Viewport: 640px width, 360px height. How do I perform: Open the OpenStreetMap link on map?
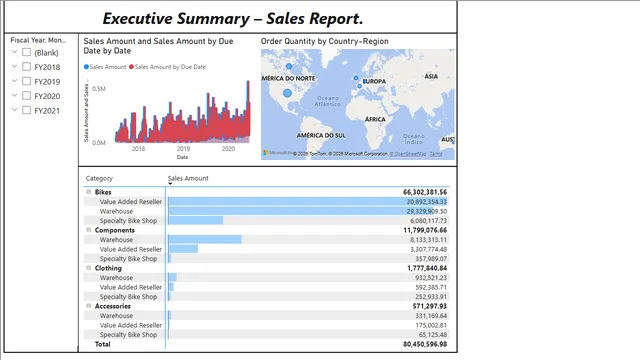(x=408, y=154)
